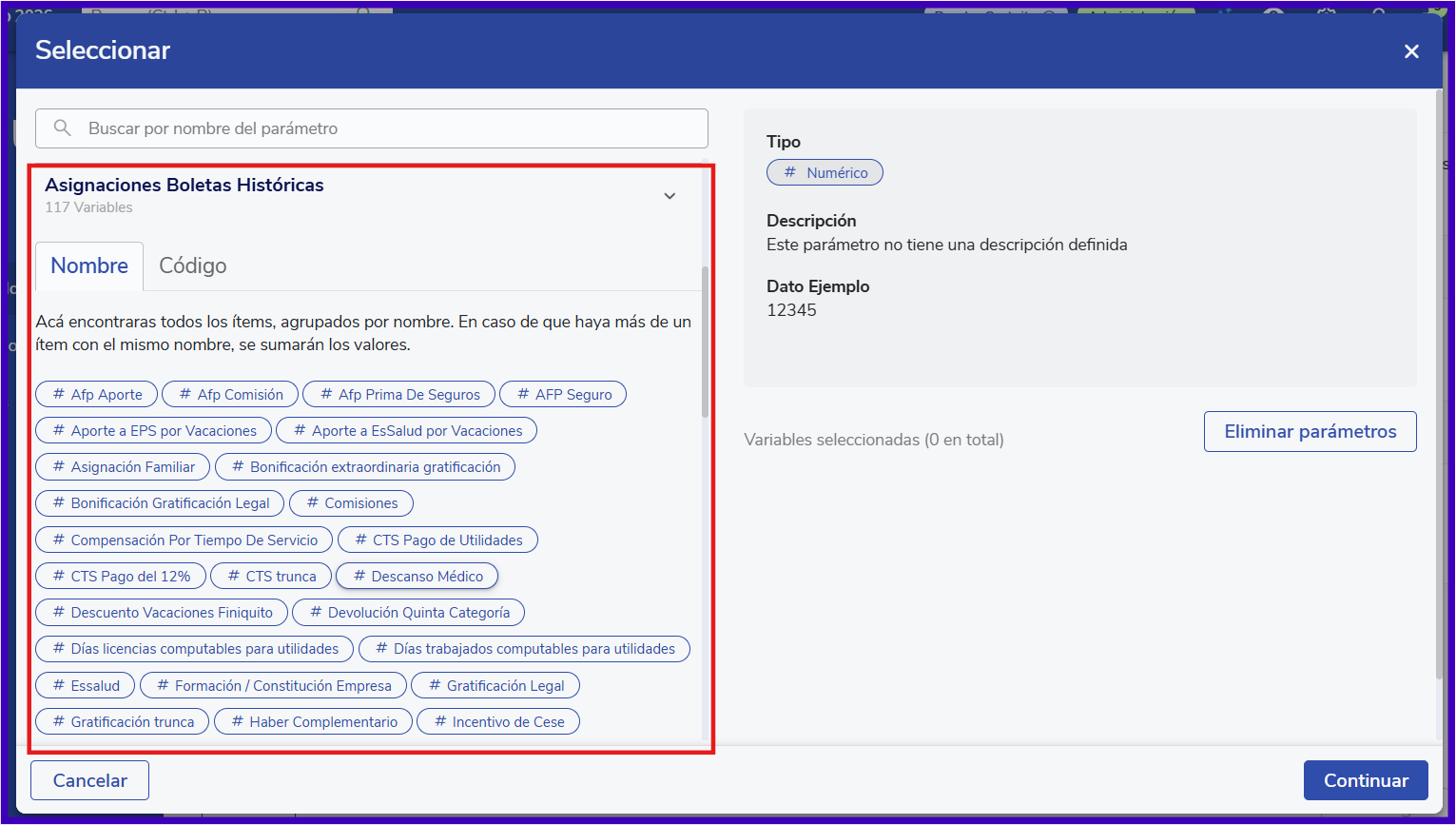Pick the Asignación Familiar variable

[123, 467]
